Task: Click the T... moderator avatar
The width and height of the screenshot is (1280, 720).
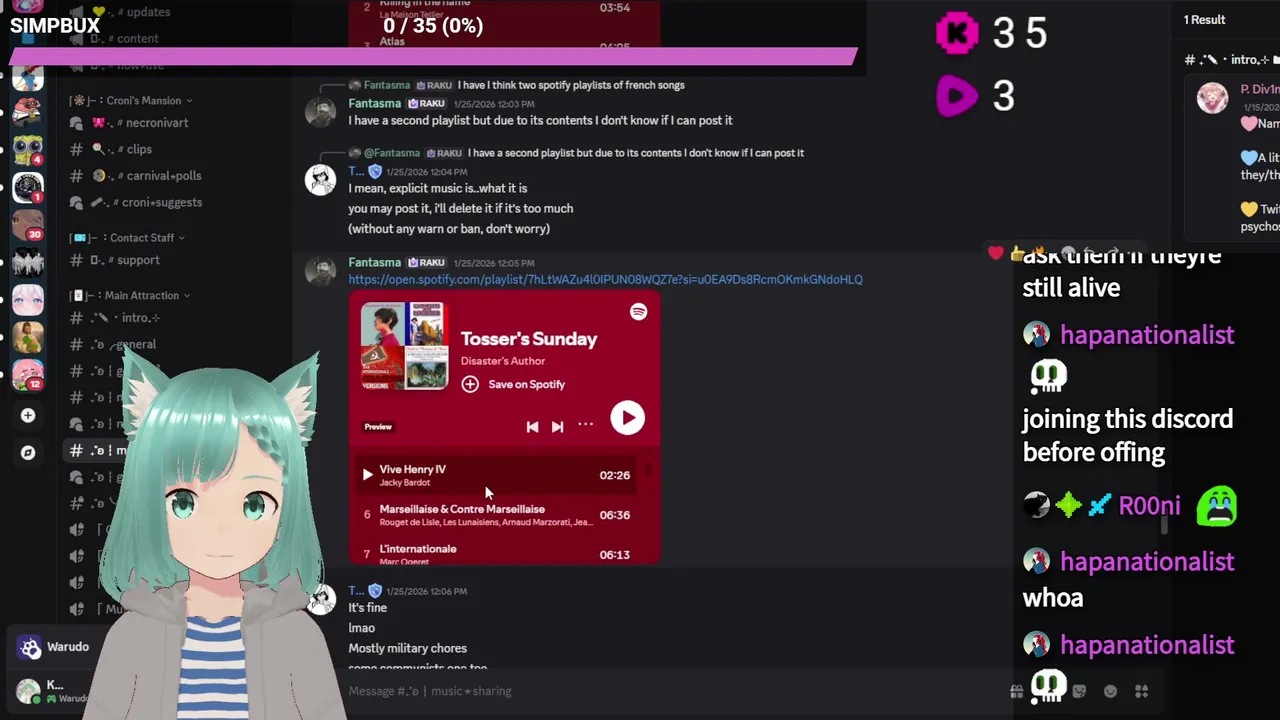Action: 320,180
